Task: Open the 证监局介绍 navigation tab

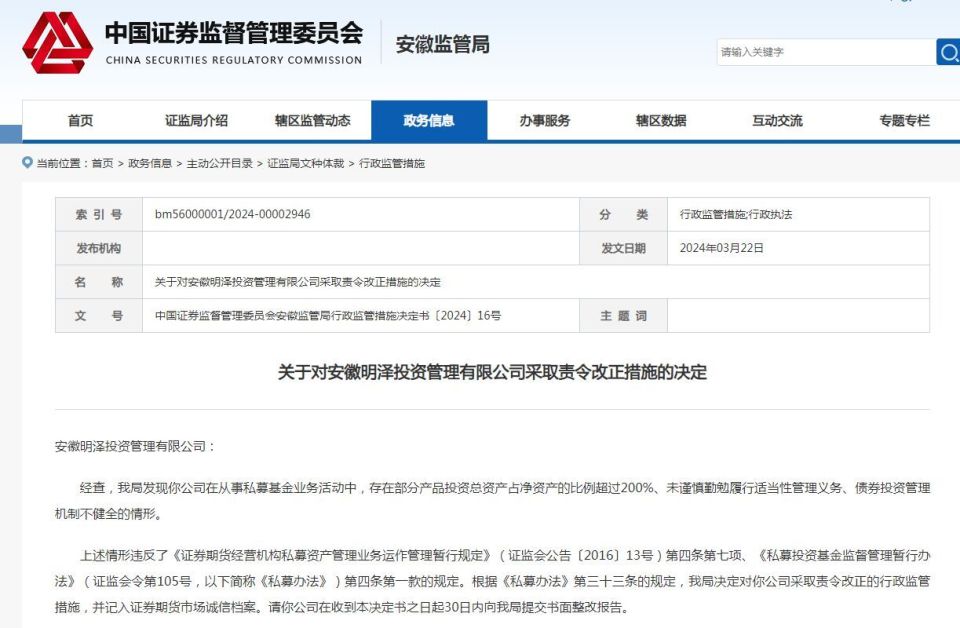Action: pos(196,119)
